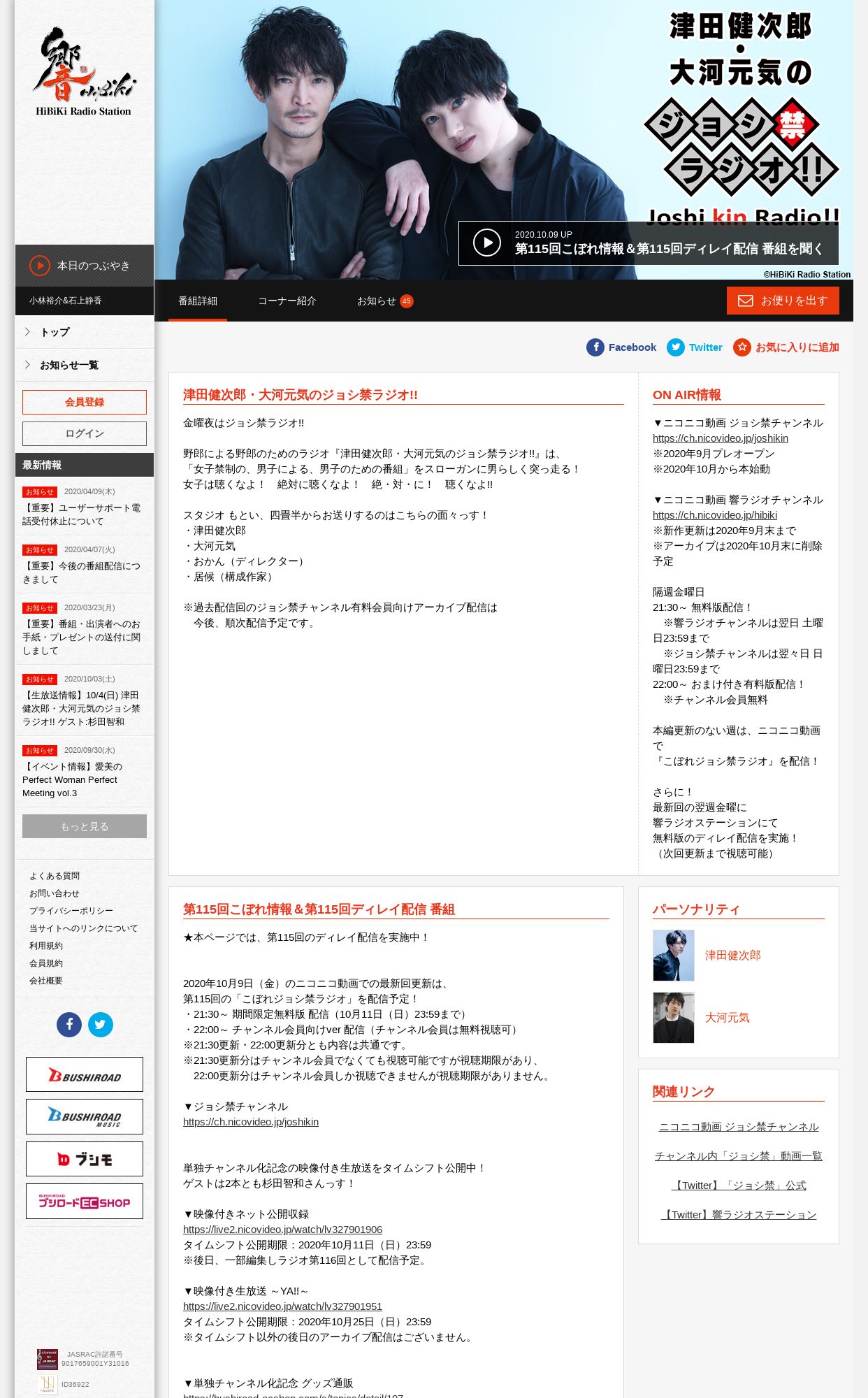Click the 最新情報 header

click(x=85, y=465)
